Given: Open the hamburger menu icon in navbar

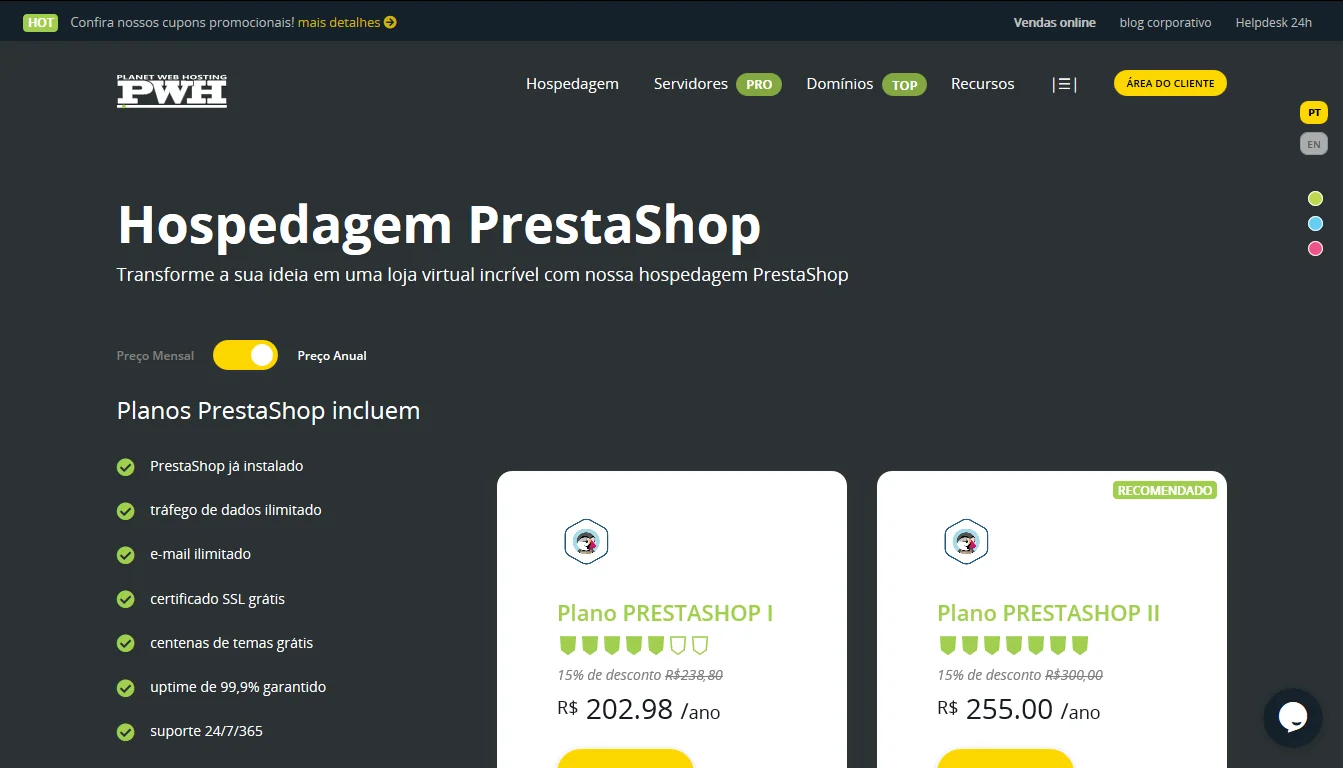Looking at the screenshot, I should [x=1064, y=84].
